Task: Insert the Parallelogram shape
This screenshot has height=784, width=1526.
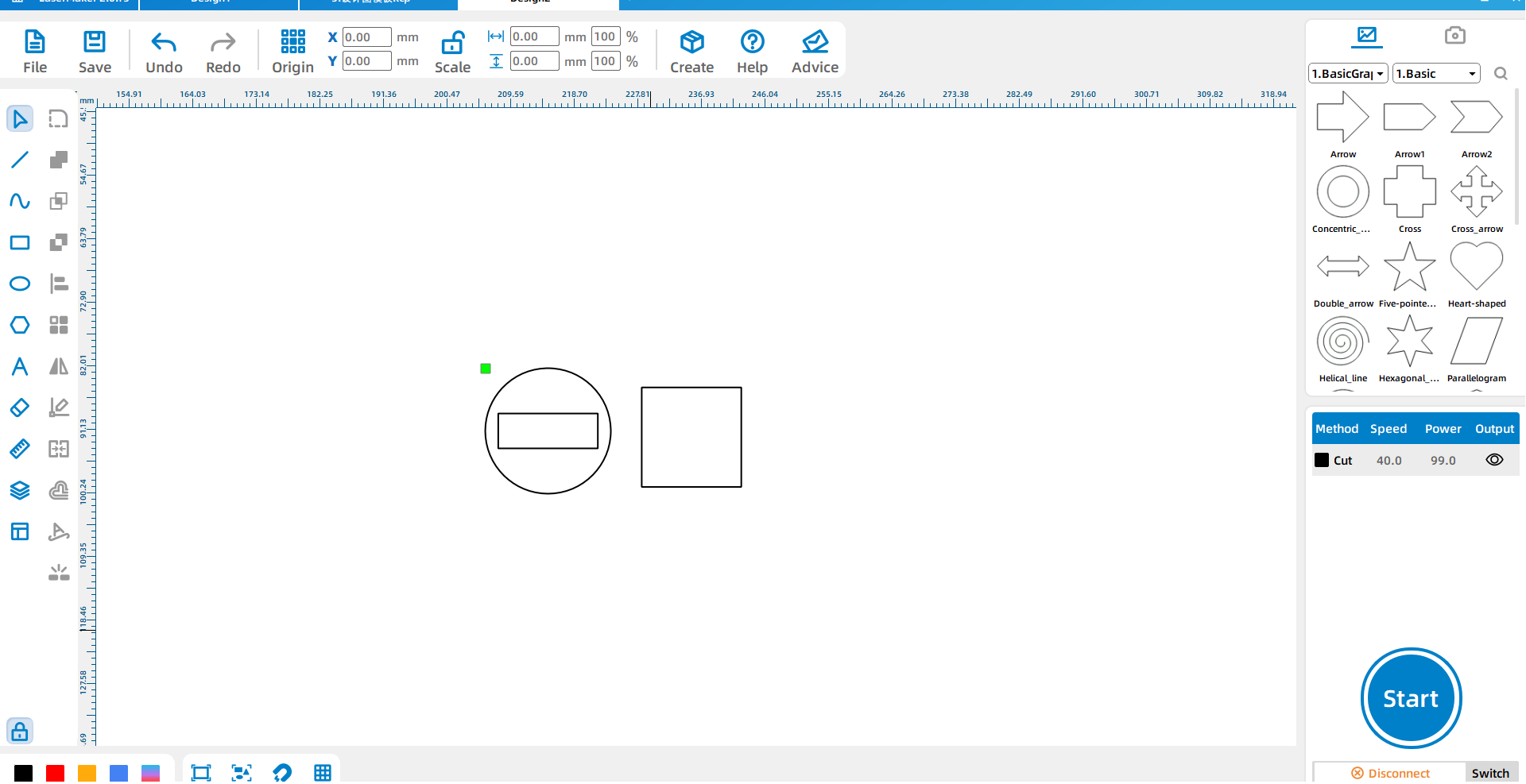Action: tap(1476, 341)
